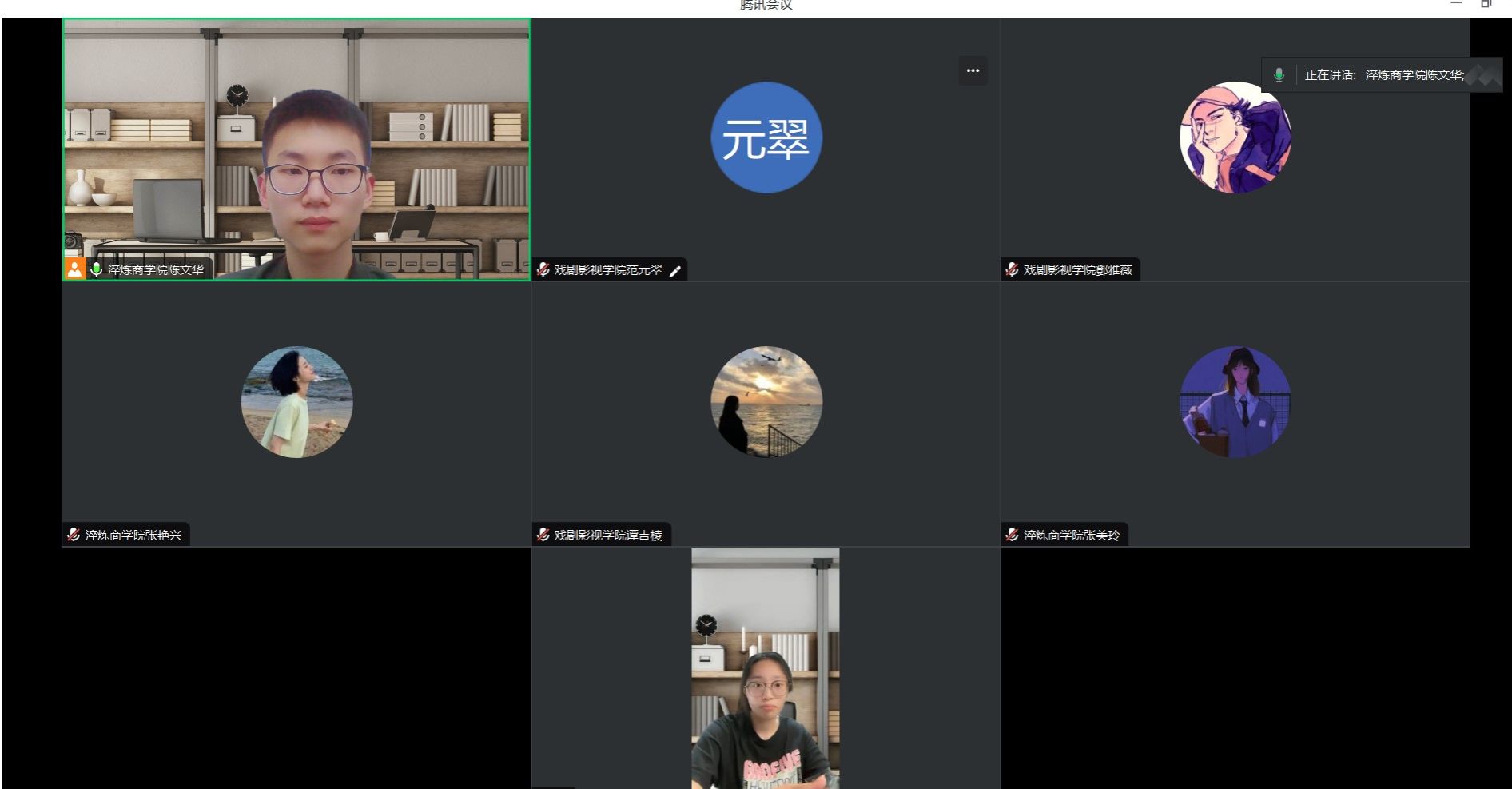Select 邓雅薇's anime sketch avatar
This screenshot has height=789, width=1512.
(x=1235, y=137)
